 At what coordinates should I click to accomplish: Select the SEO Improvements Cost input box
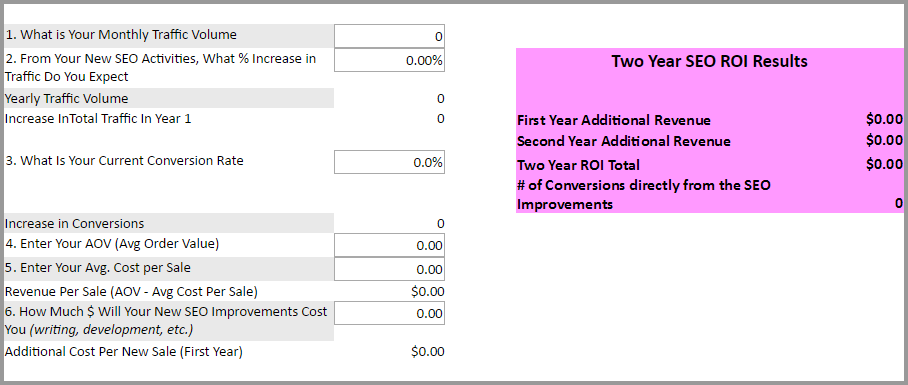tap(389, 313)
